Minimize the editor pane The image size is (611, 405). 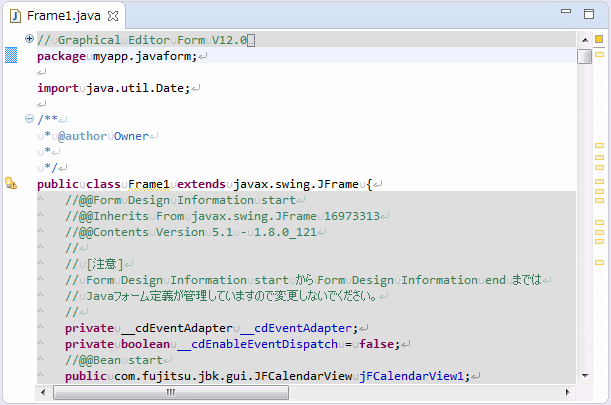click(566, 11)
